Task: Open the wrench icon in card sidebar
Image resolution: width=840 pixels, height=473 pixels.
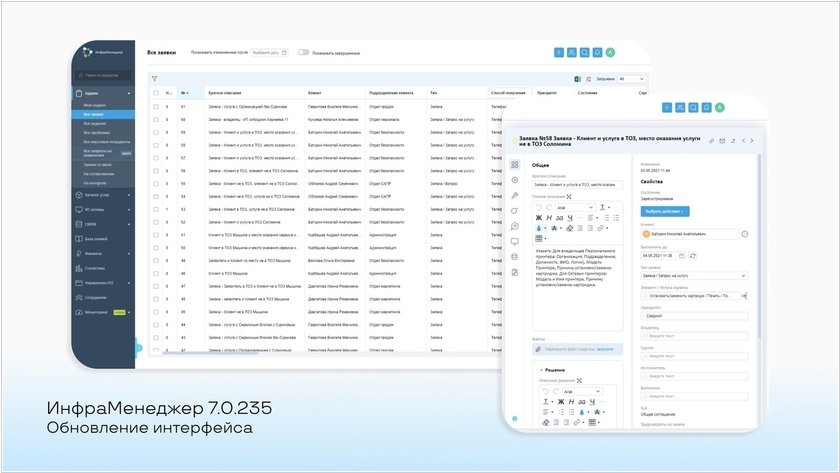Action: coord(515,196)
